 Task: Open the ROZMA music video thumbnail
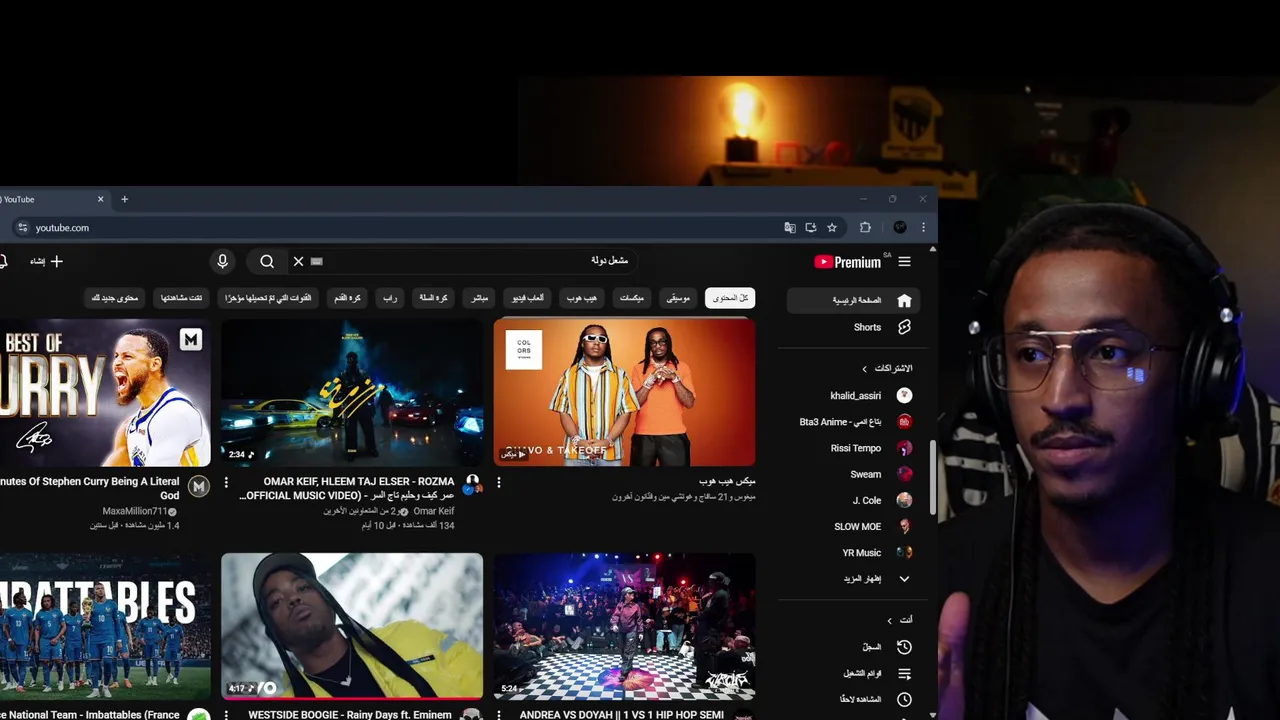[x=352, y=392]
